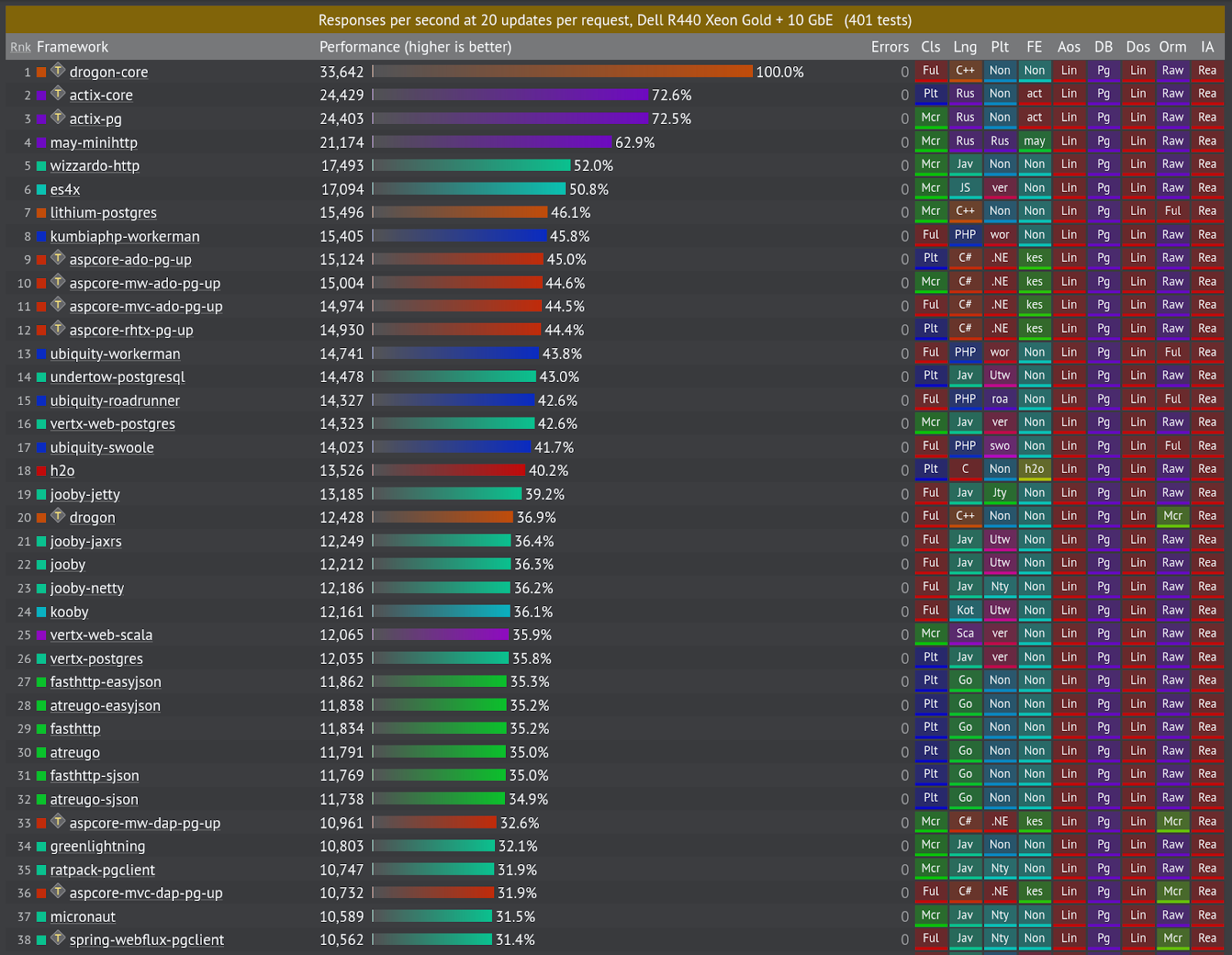Image resolution: width=1232 pixels, height=955 pixels.
Task: Click the Pg database badge in actix-core row
Action: coord(1103,94)
